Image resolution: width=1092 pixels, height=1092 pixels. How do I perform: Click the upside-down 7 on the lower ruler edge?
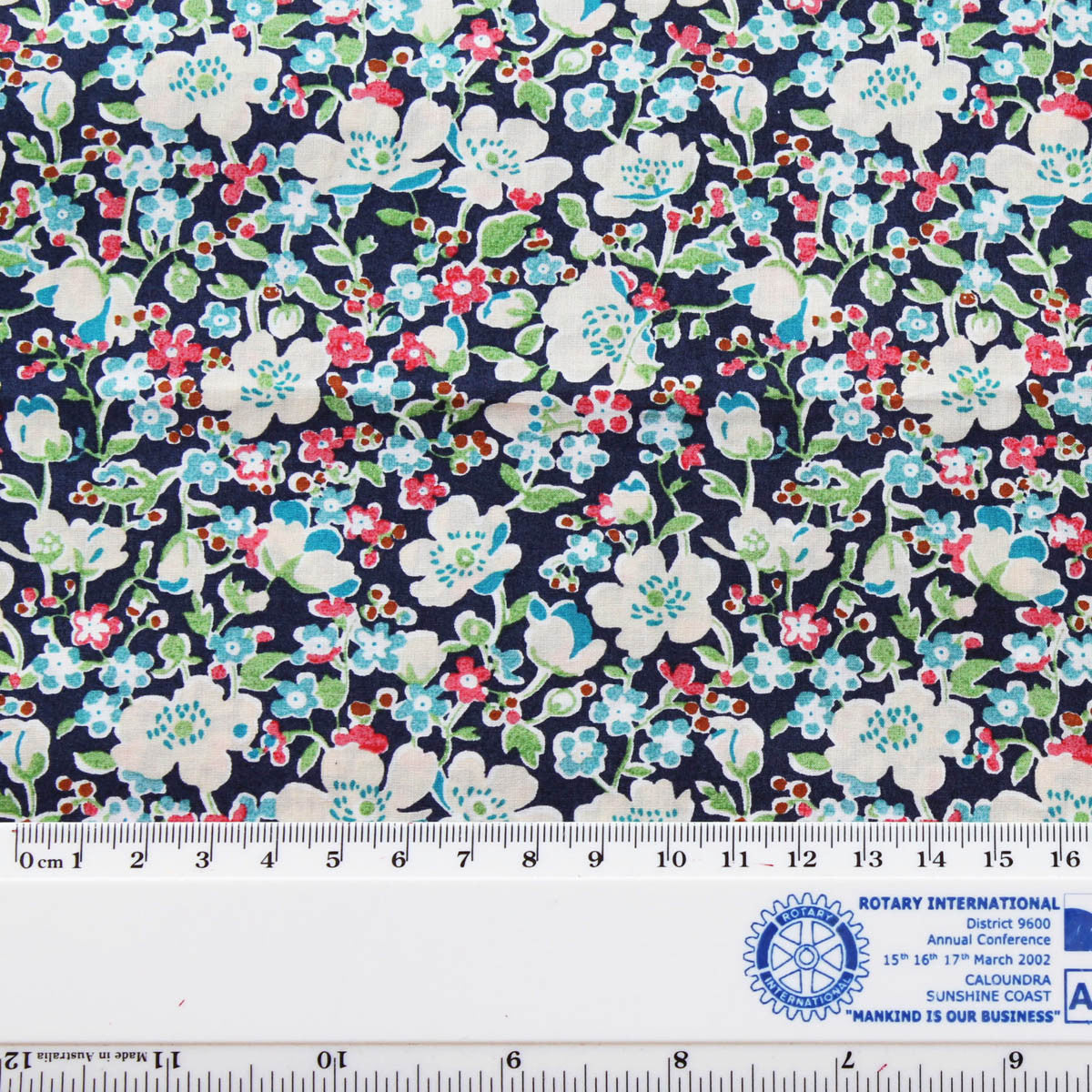pos(847,1060)
